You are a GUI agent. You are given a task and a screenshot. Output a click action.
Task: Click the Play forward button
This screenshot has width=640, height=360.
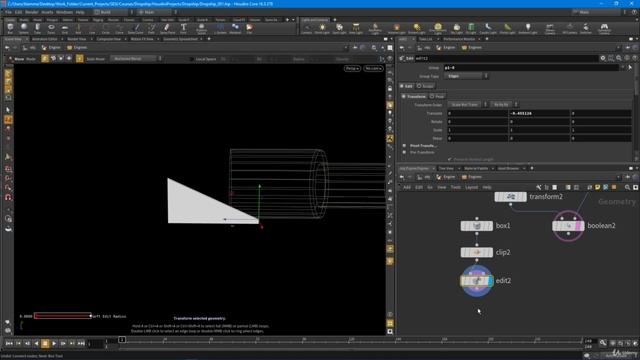pos(54,344)
